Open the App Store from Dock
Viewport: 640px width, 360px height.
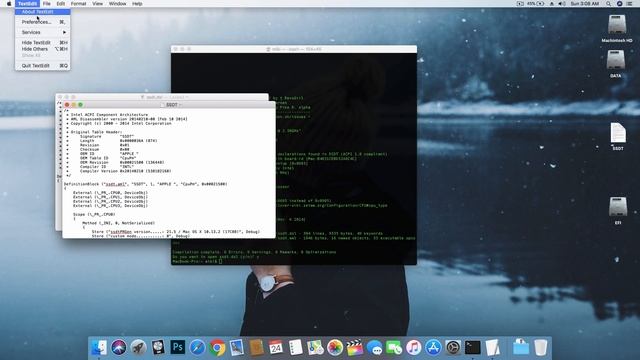tap(433, 348)
